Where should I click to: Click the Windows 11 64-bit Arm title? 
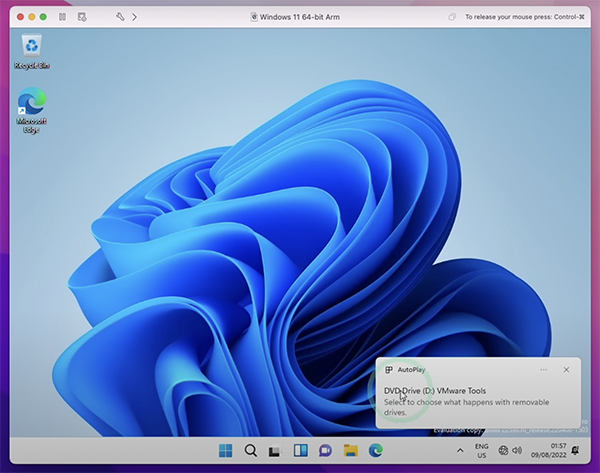coord(300,17)
